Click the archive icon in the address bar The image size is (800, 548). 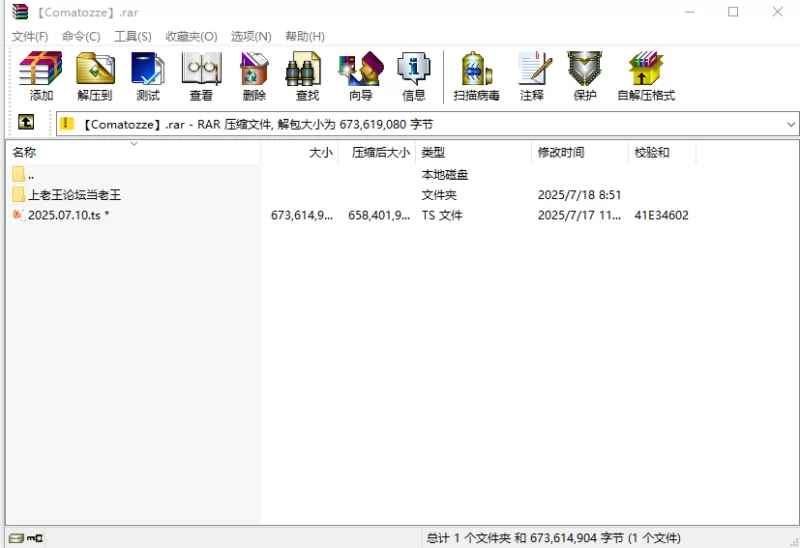pos(67,124)
